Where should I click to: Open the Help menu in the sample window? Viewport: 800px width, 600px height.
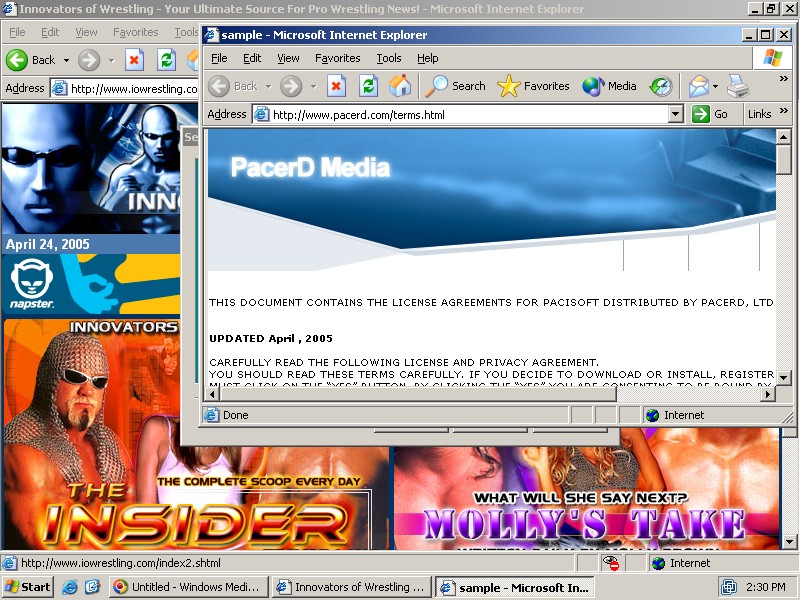point(428,58)
